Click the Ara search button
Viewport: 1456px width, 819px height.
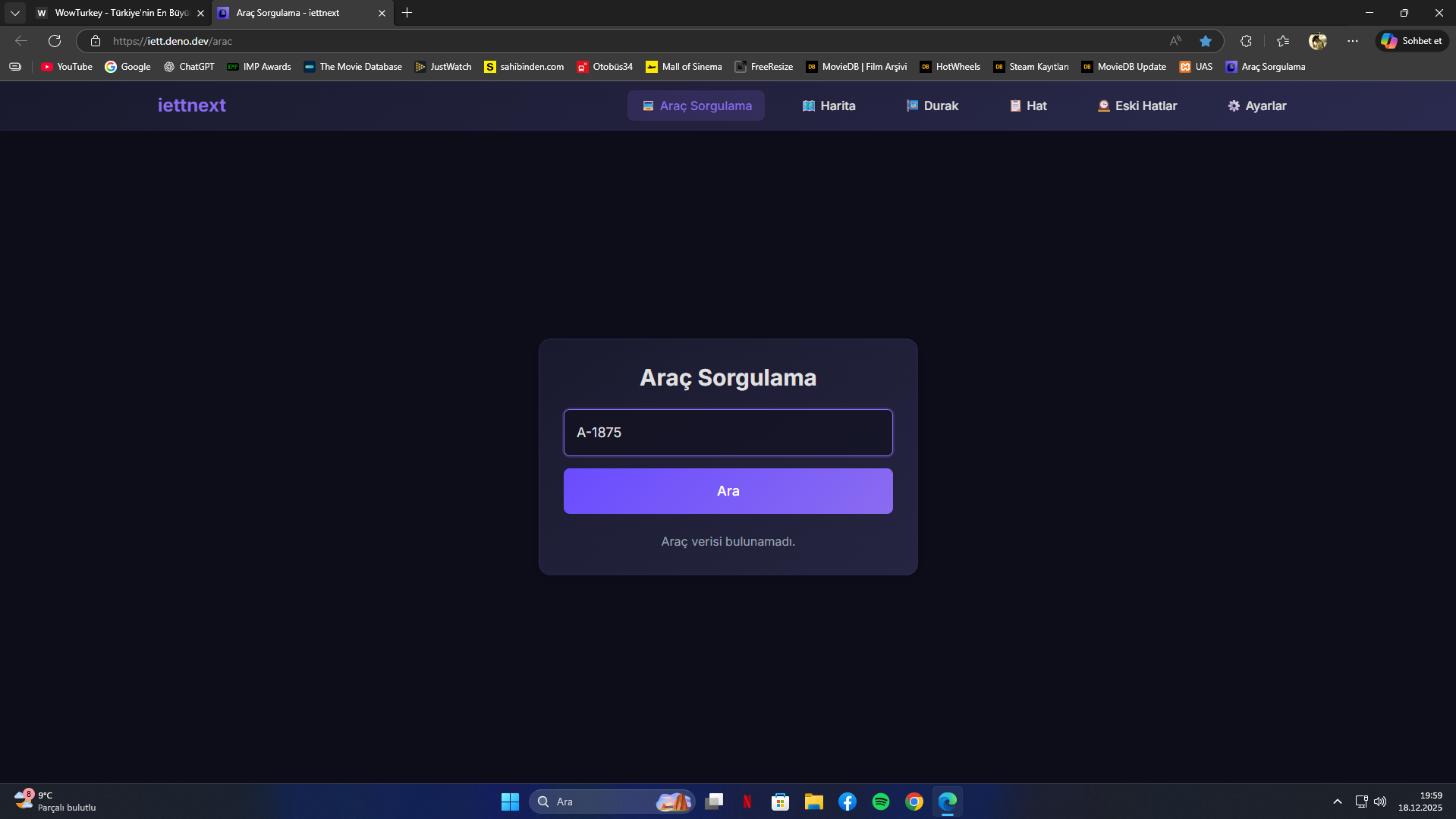(728, 491)
